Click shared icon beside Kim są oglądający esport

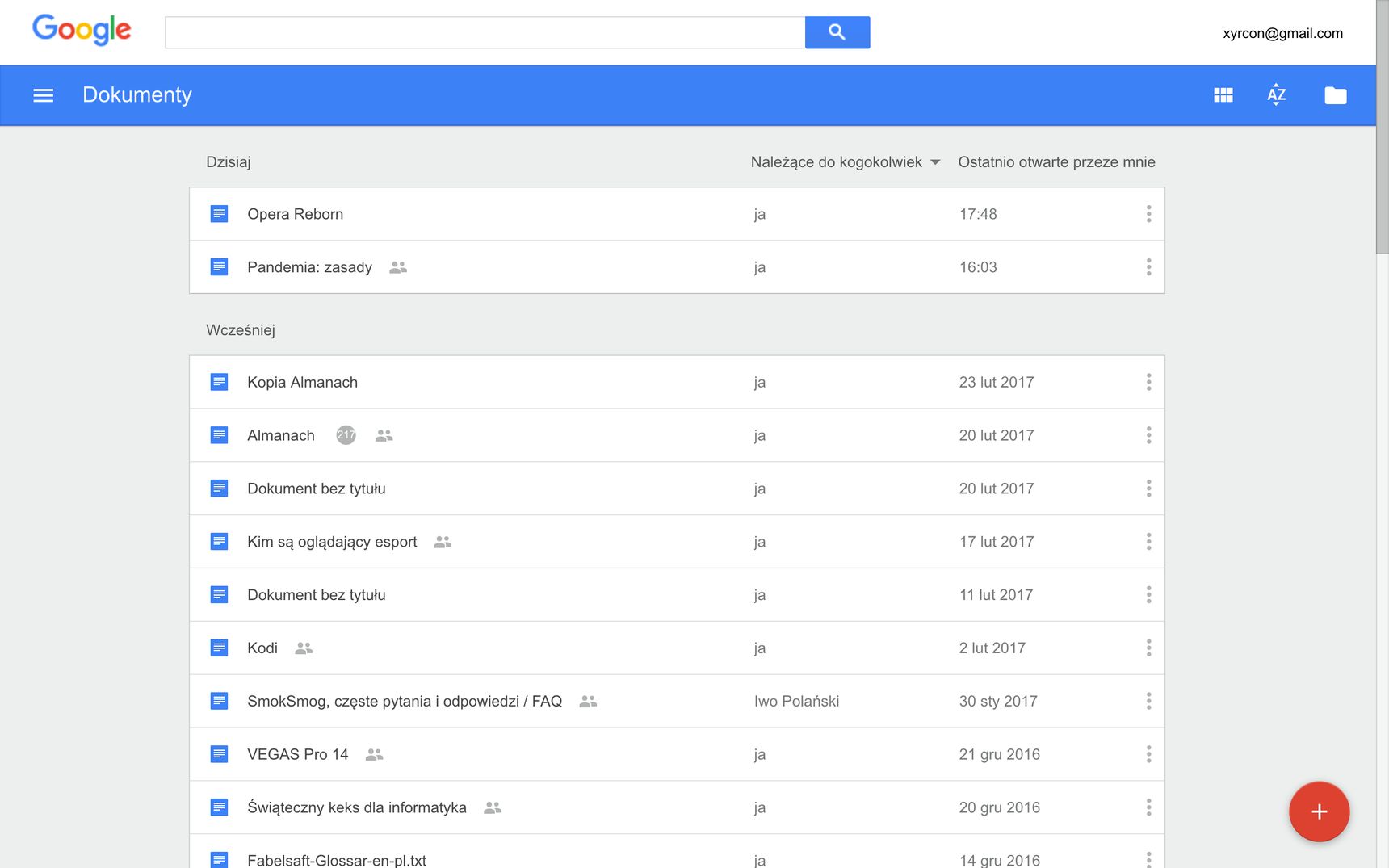pos(443,542)
